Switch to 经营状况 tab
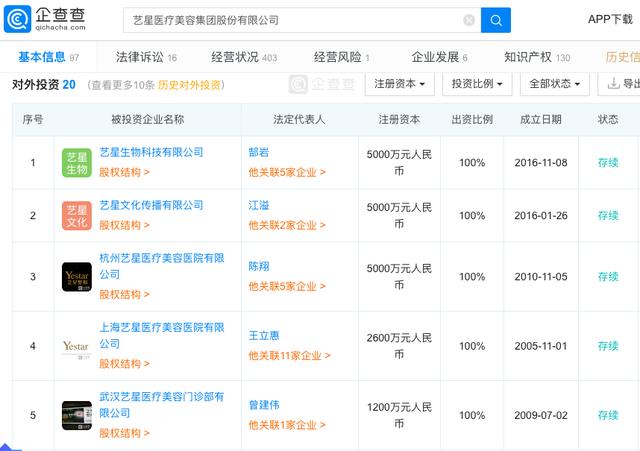The height and width of the screenshot is (451, 640). 244,57
